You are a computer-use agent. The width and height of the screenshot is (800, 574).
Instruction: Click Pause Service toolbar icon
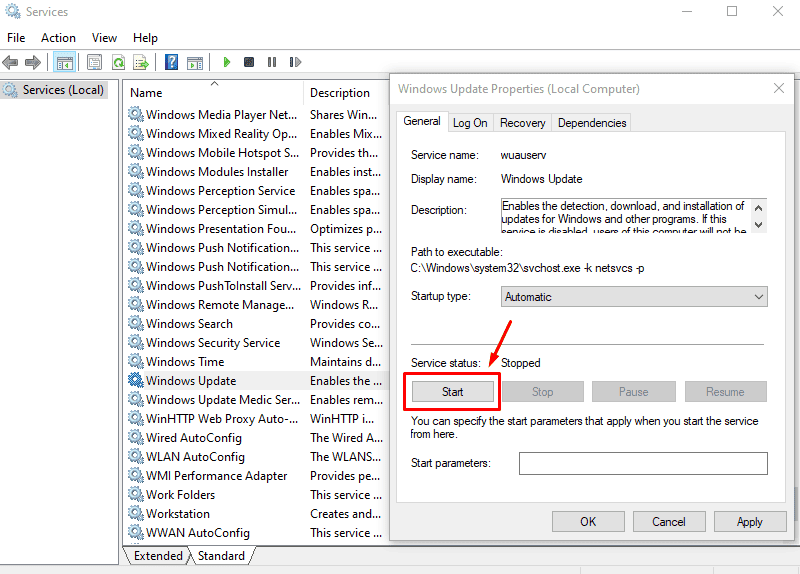click(272, 62)
